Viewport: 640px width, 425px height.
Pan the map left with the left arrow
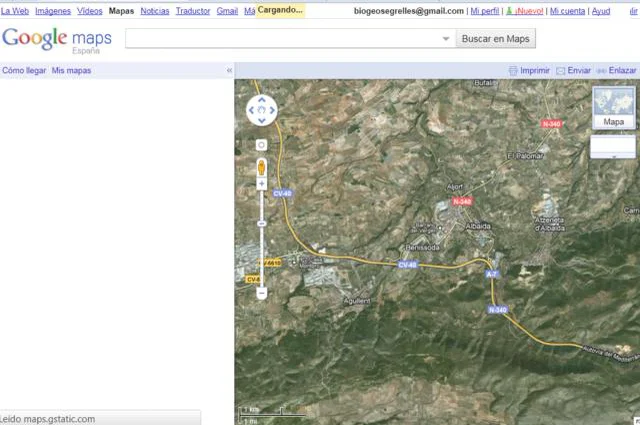point(251,110)
